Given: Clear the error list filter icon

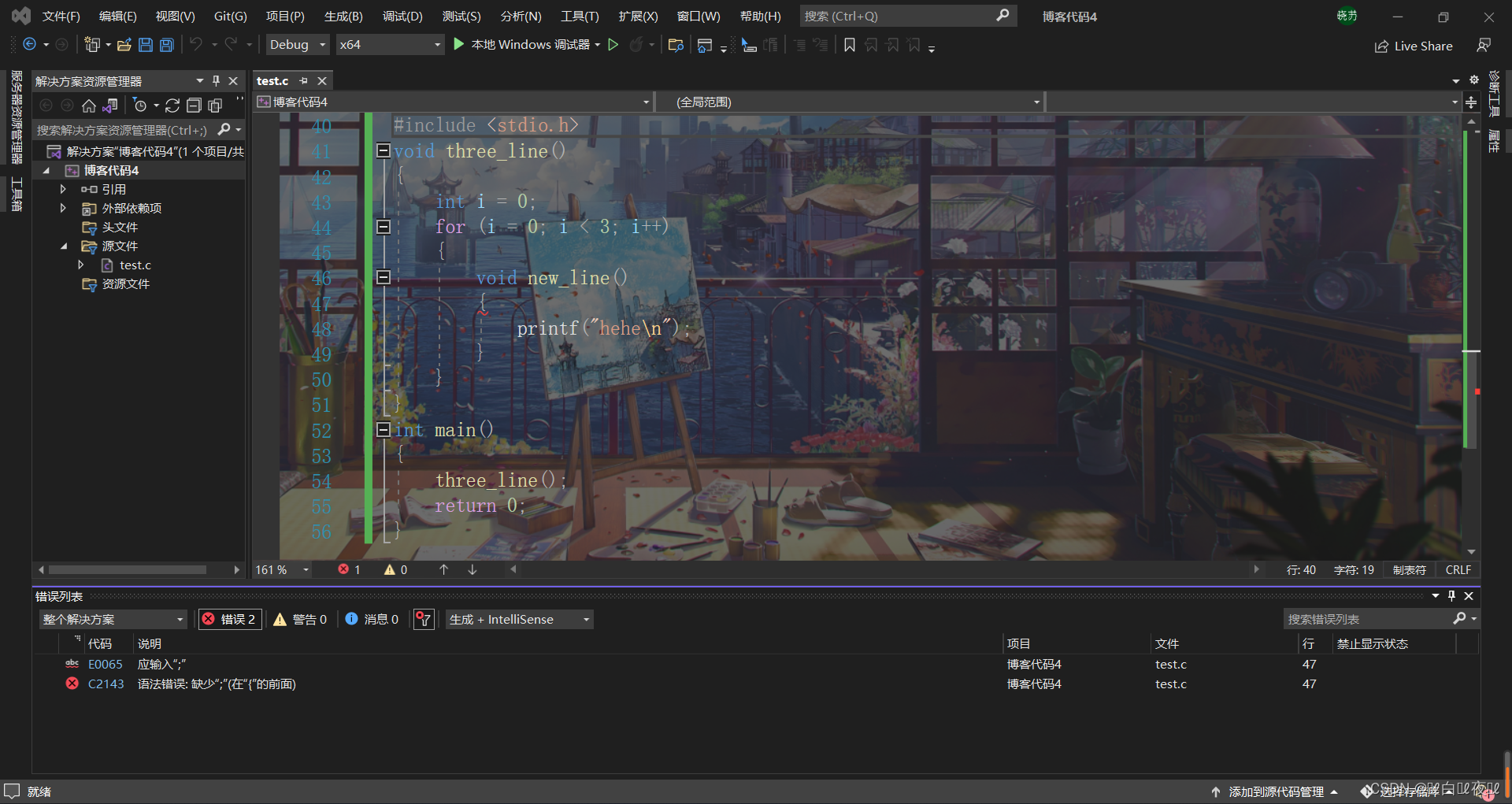Looking at the screenshot, I should (424, 620).
